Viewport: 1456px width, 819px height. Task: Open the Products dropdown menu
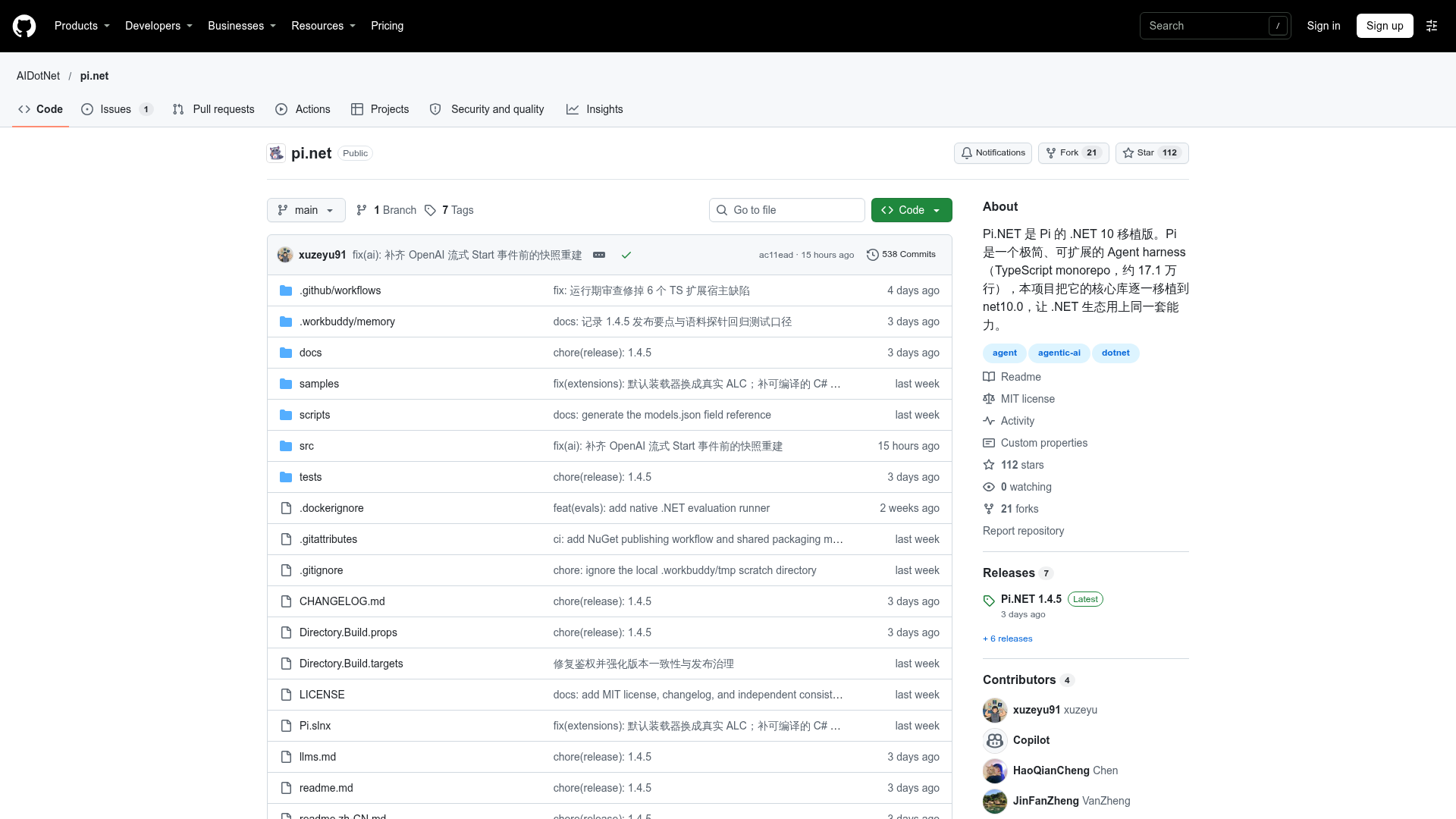pyautogui.click(x=82, y=26)
